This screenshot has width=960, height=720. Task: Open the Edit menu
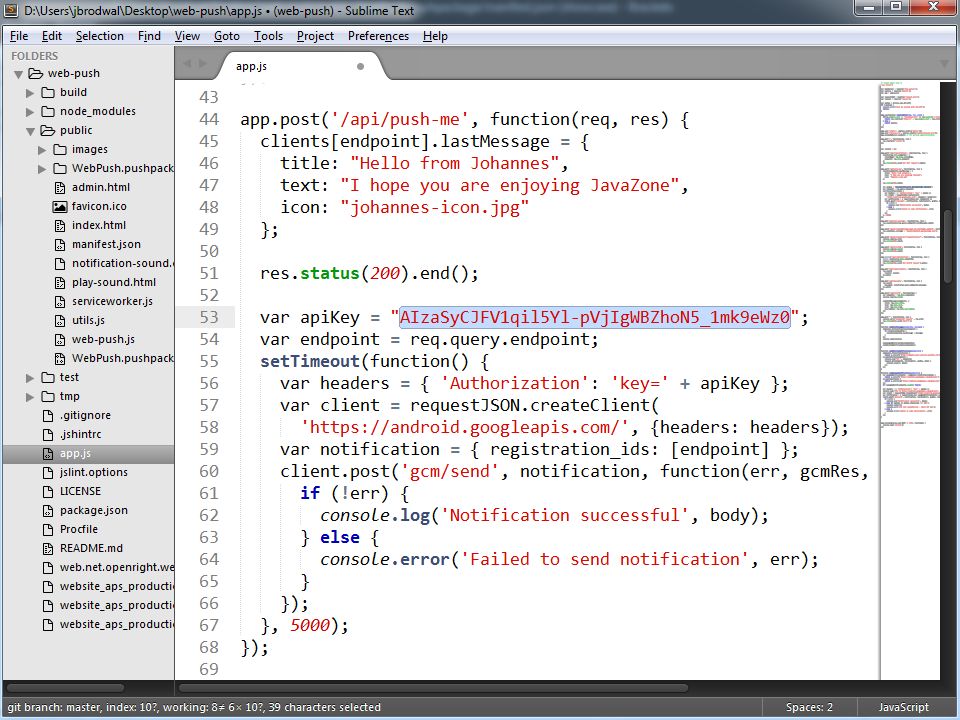[51, 36]
